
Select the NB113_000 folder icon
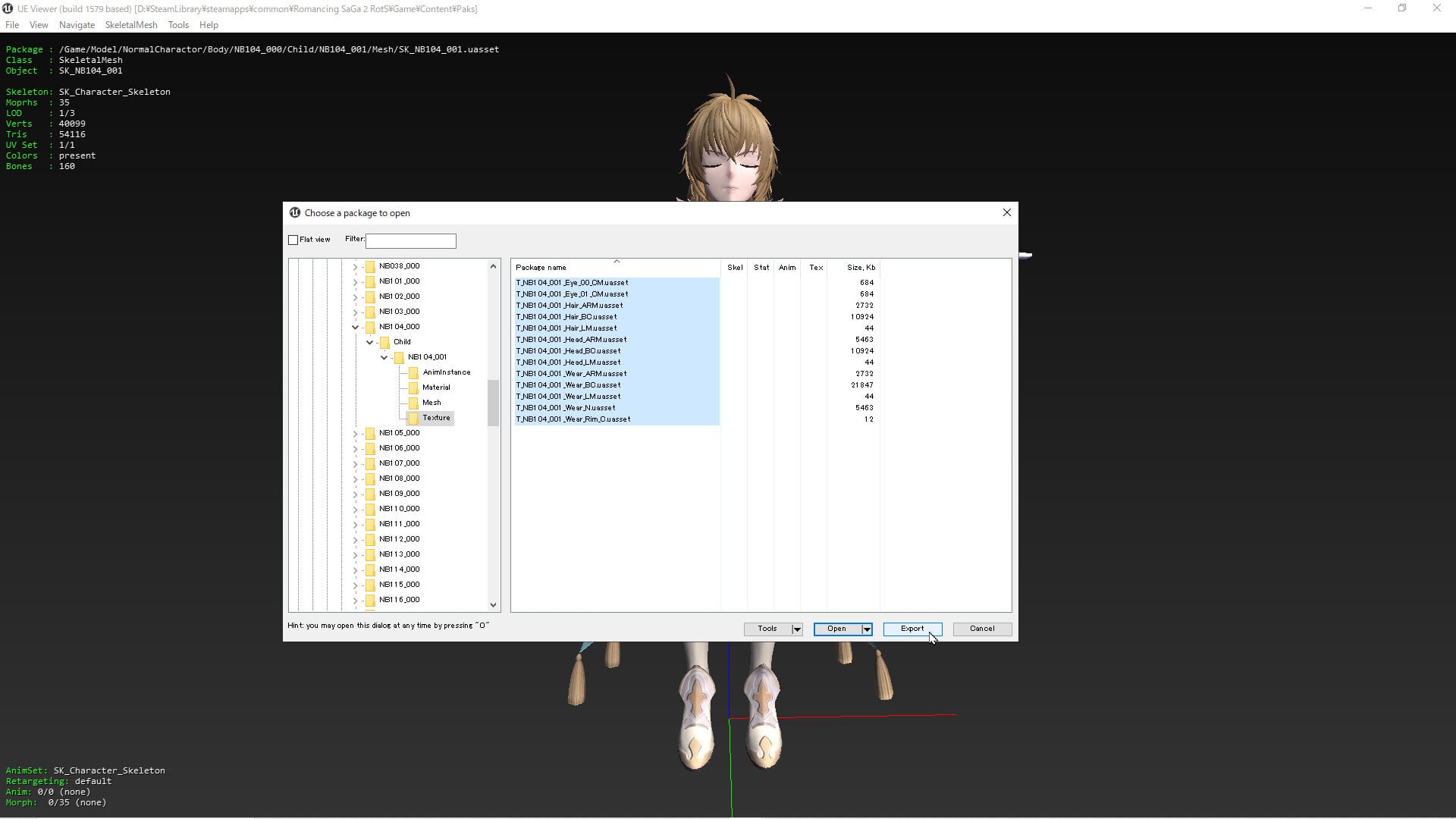point(370,554)
